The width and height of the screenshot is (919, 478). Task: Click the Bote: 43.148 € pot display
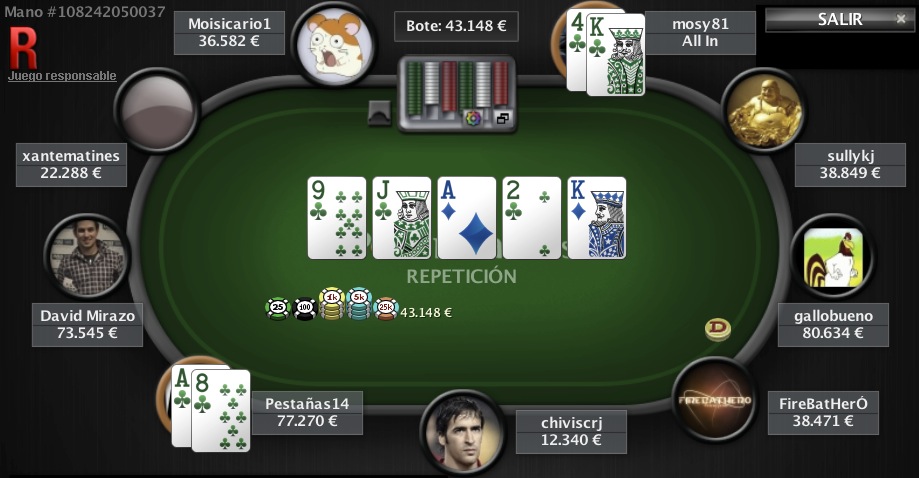point(456,26)
